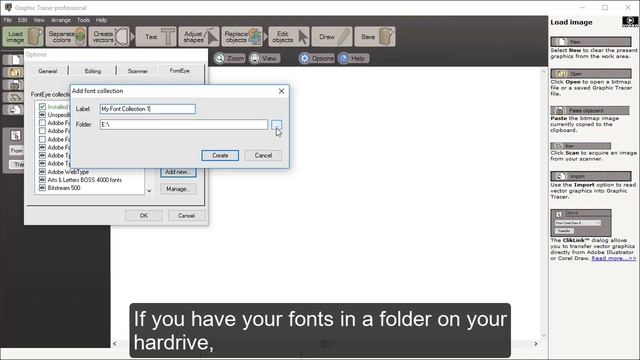The image size is (640, 360).
Task: Choose the Create vectors step
Action: coord(109,37)
